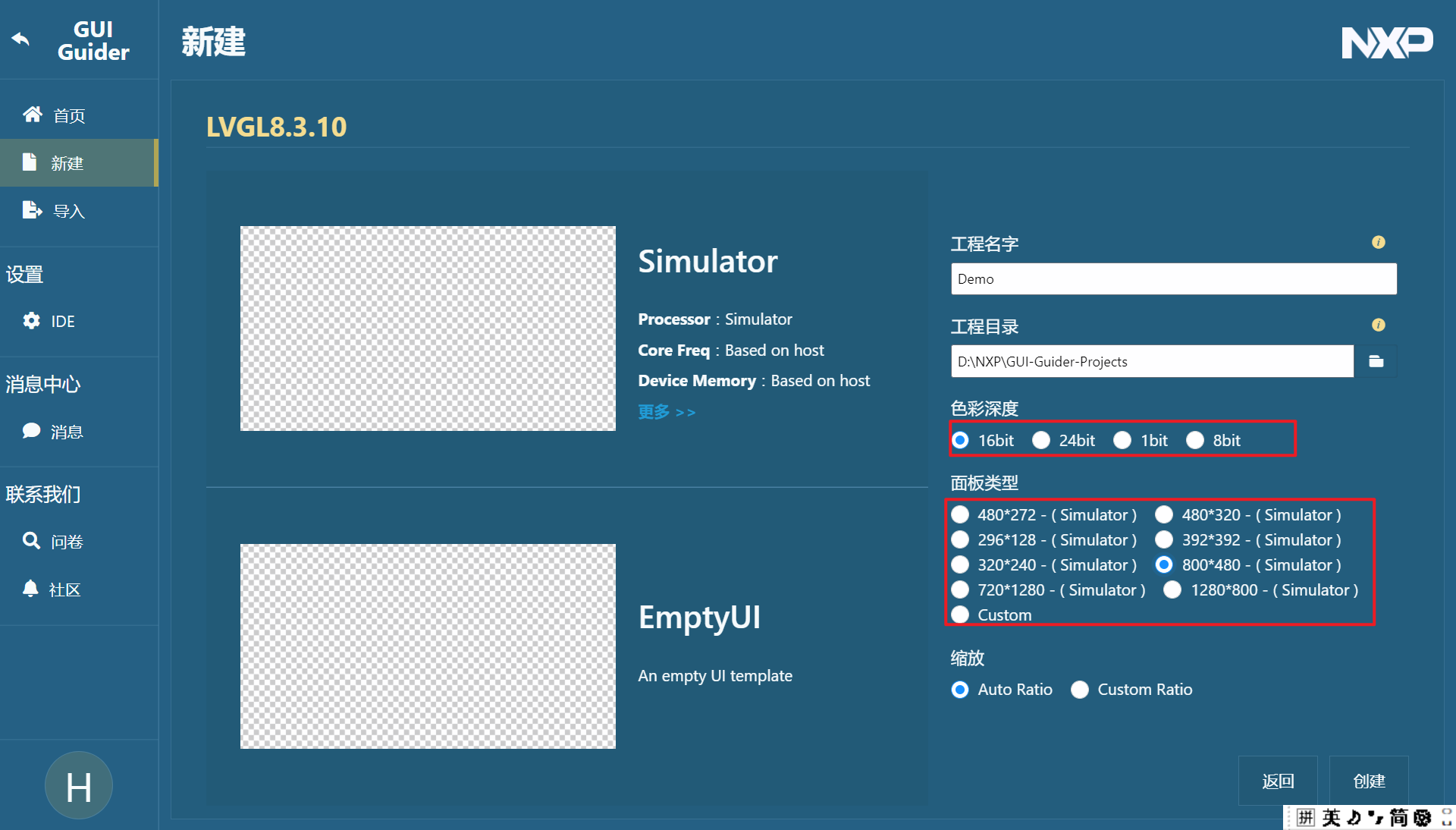
Task: Enable Custom Ratio zoom option
Action: click(x=1081, y=690)
